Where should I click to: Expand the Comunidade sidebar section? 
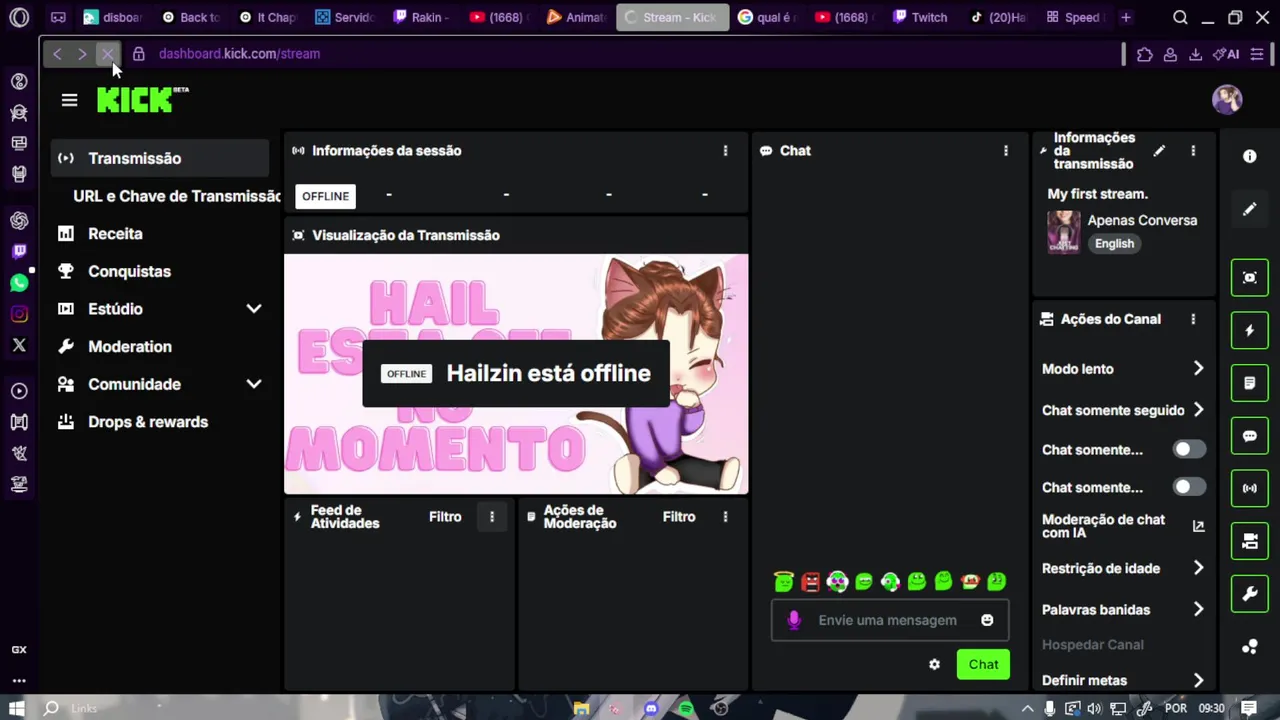[x=160, y=384]
